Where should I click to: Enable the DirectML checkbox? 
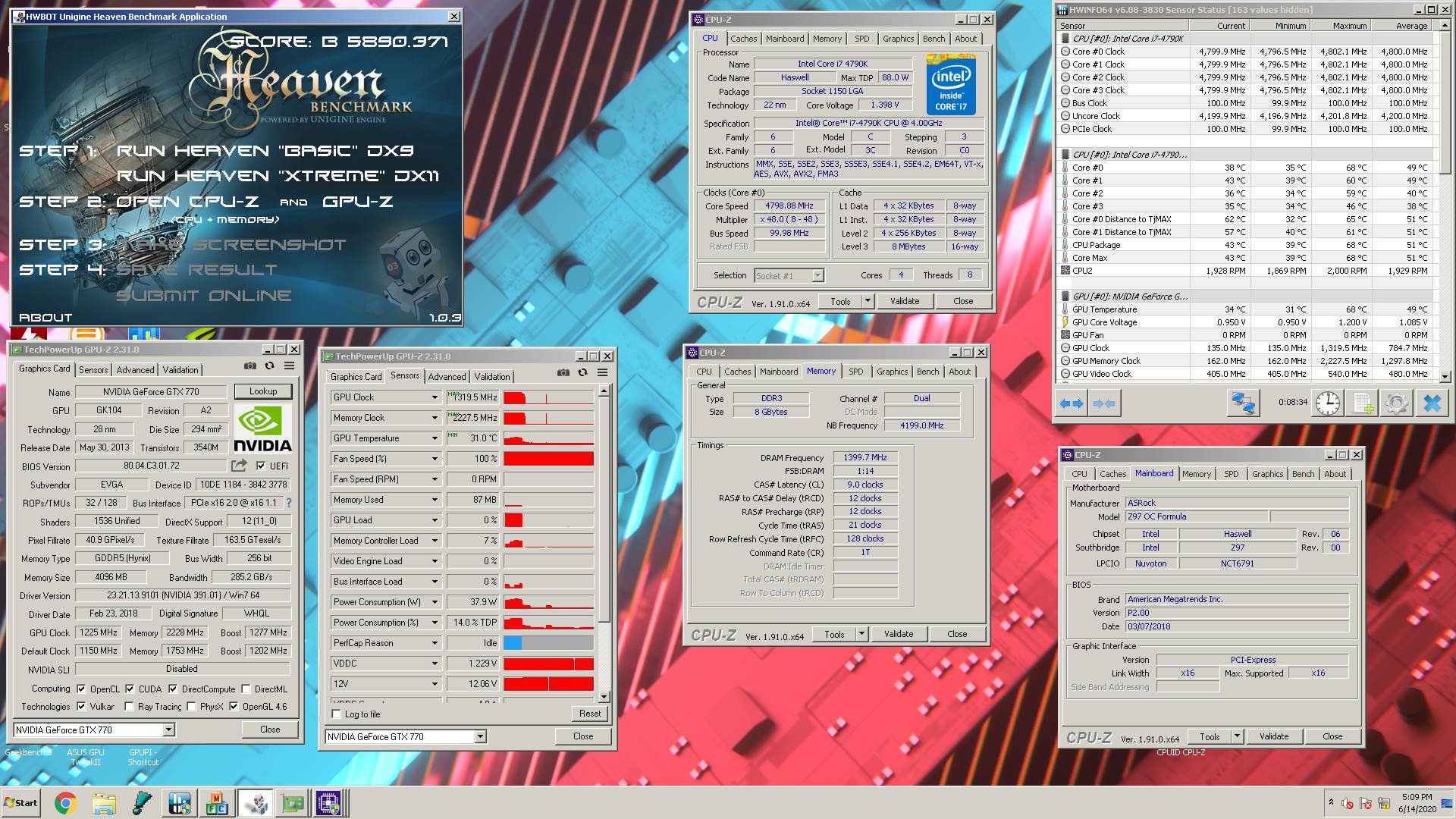coord(246,689)
